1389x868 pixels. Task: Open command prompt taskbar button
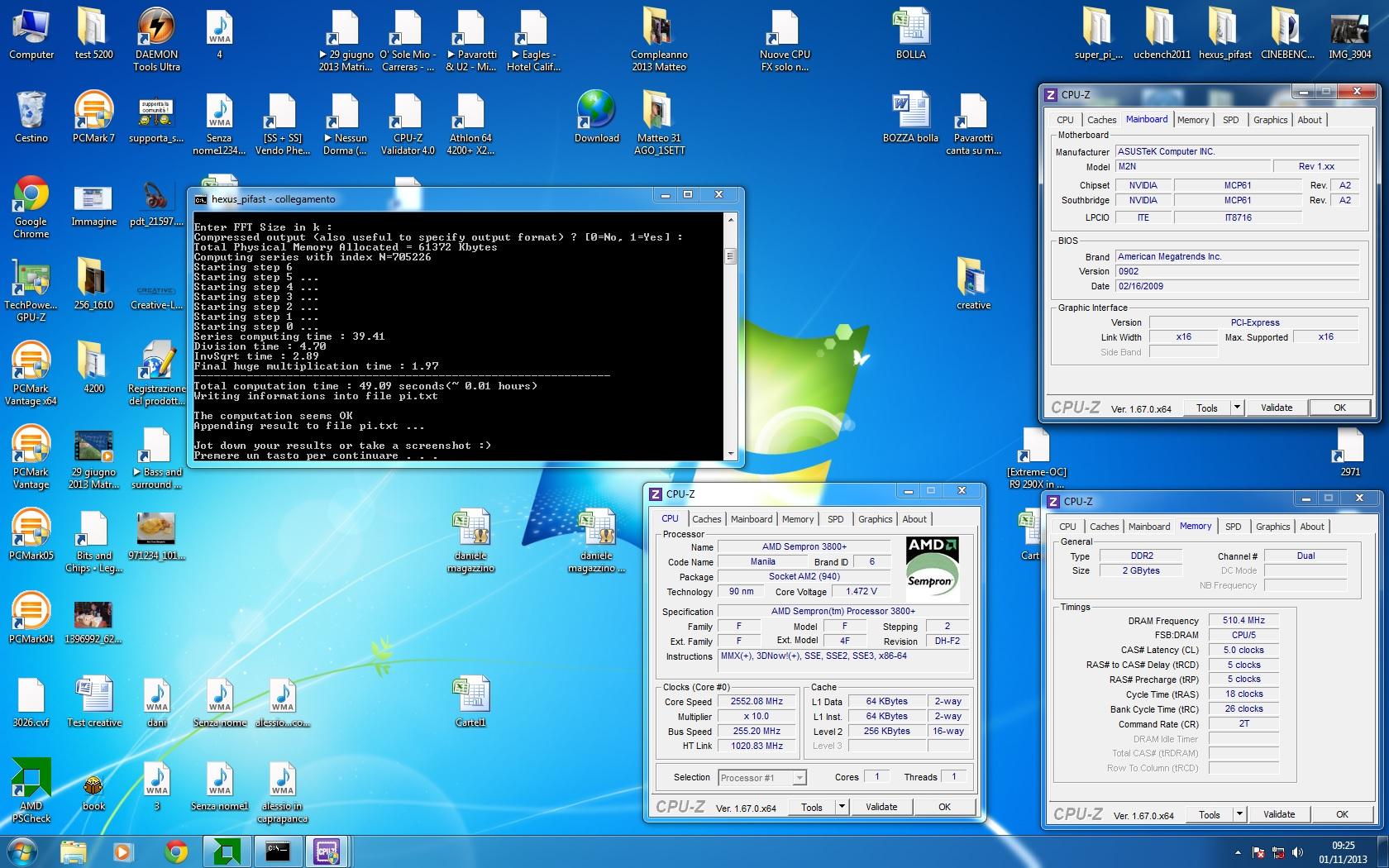coord(277,851)
